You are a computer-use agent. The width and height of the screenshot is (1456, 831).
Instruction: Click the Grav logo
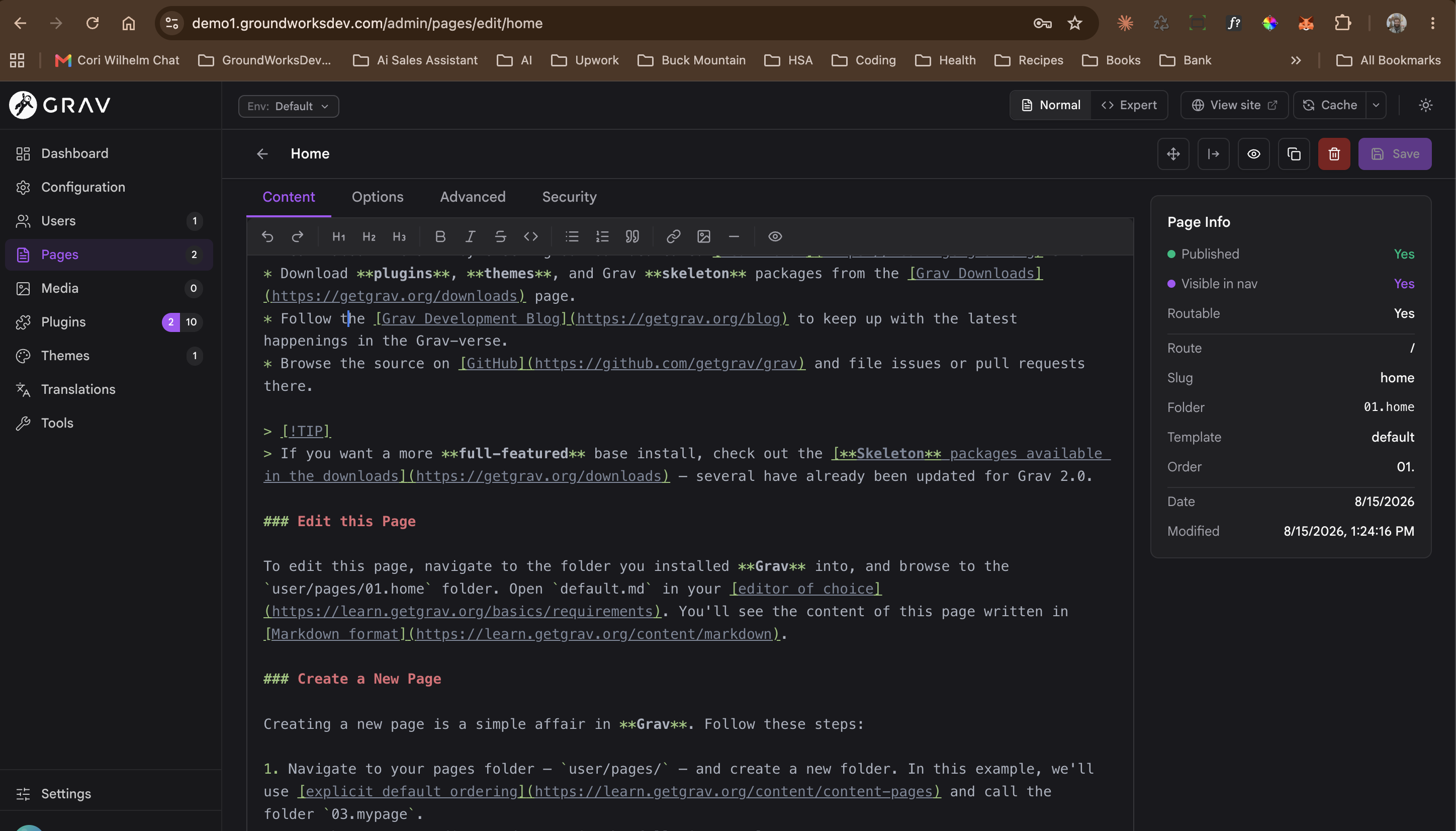tap(60, 105)
